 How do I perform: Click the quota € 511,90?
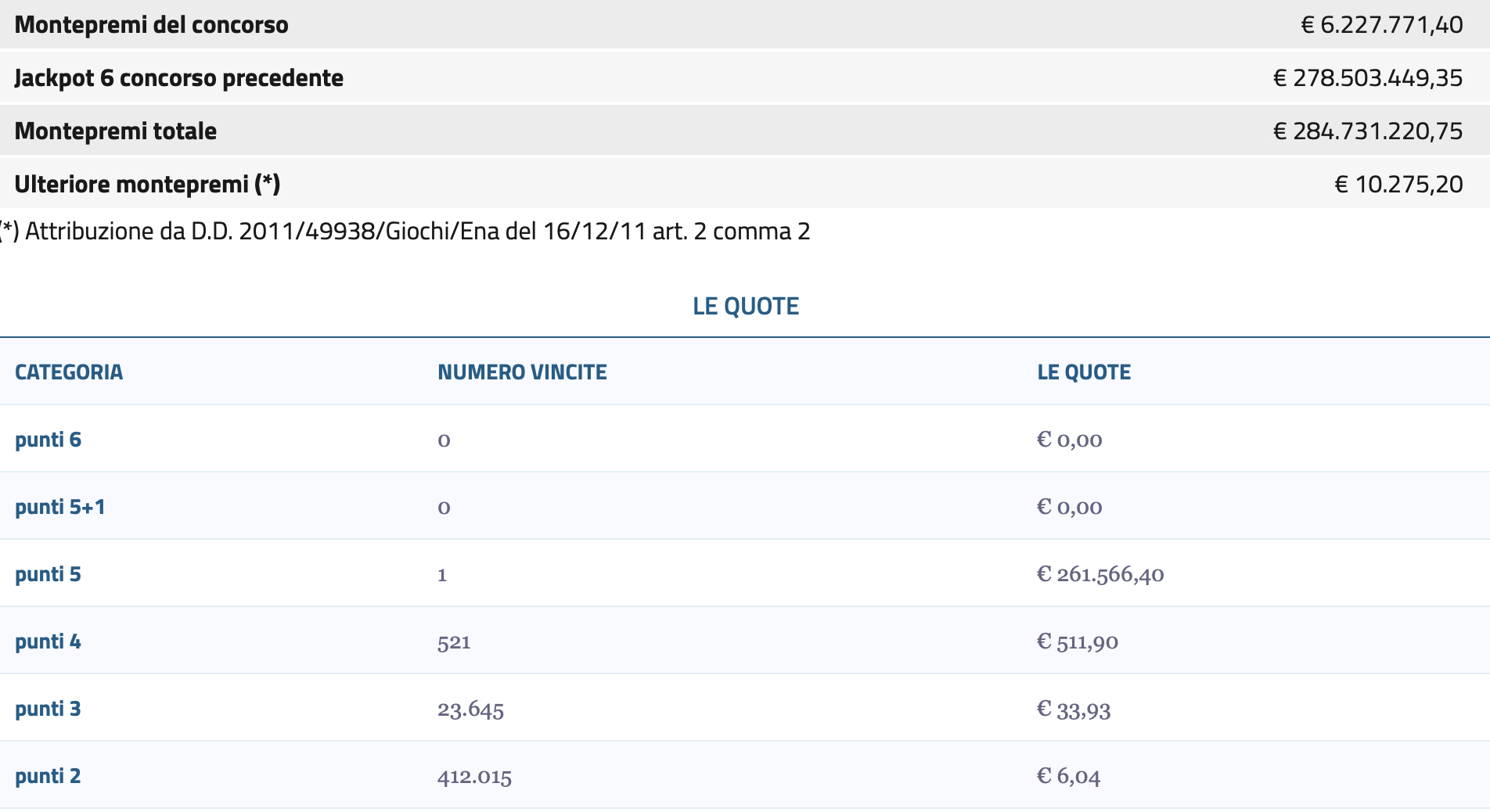coord(1078,641)
